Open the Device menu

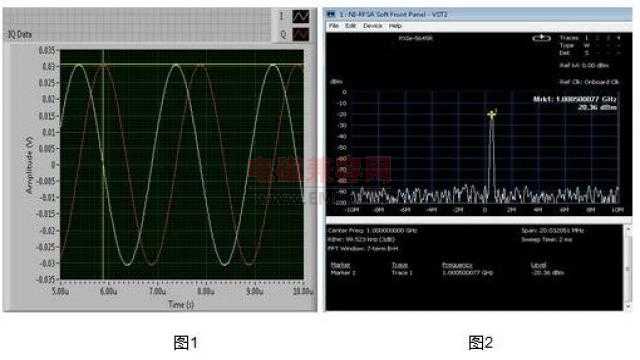tap(373, 26)
